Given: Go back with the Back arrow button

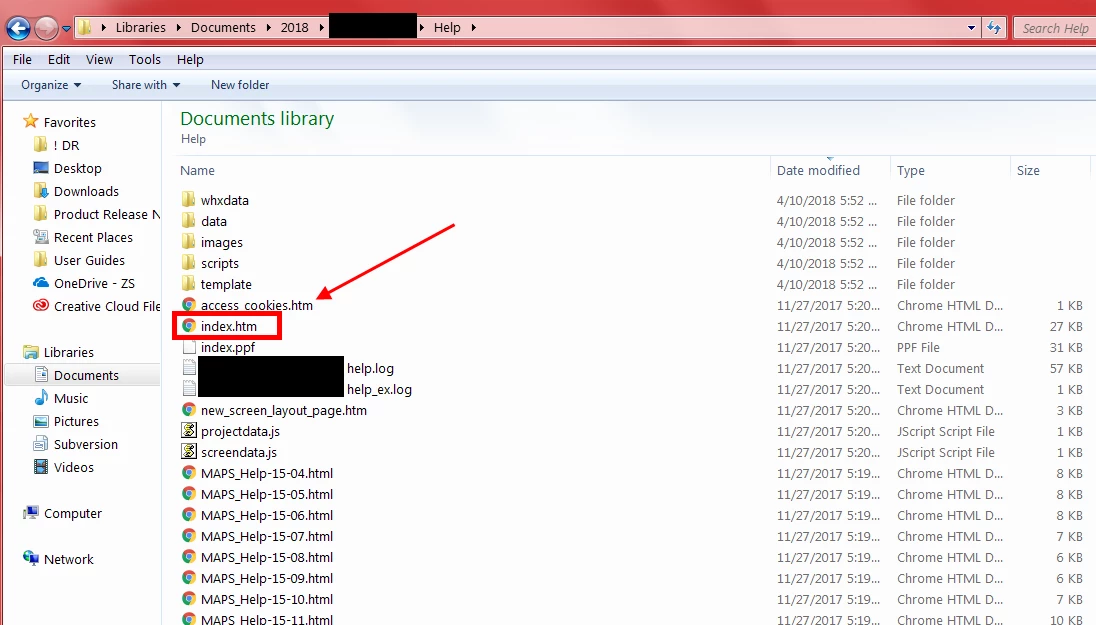Looking at the screenshot, I should coord(18,28).
